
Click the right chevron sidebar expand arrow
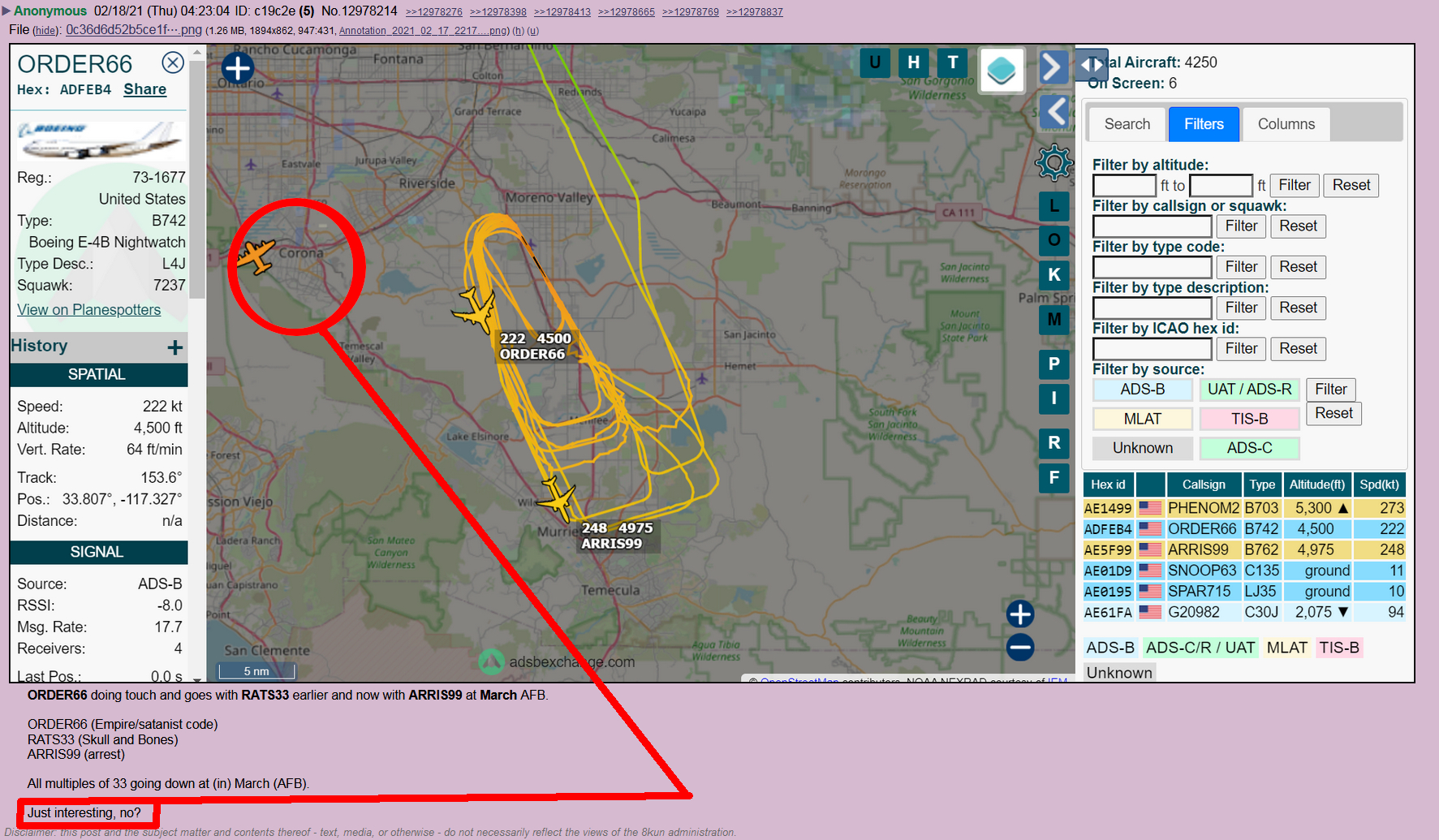pyautogui.click(x=1053, y=67)
